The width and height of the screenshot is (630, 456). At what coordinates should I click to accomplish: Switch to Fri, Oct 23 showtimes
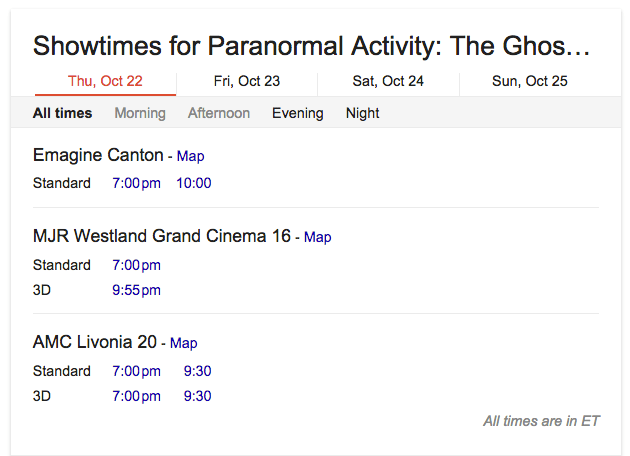point(247,82)
